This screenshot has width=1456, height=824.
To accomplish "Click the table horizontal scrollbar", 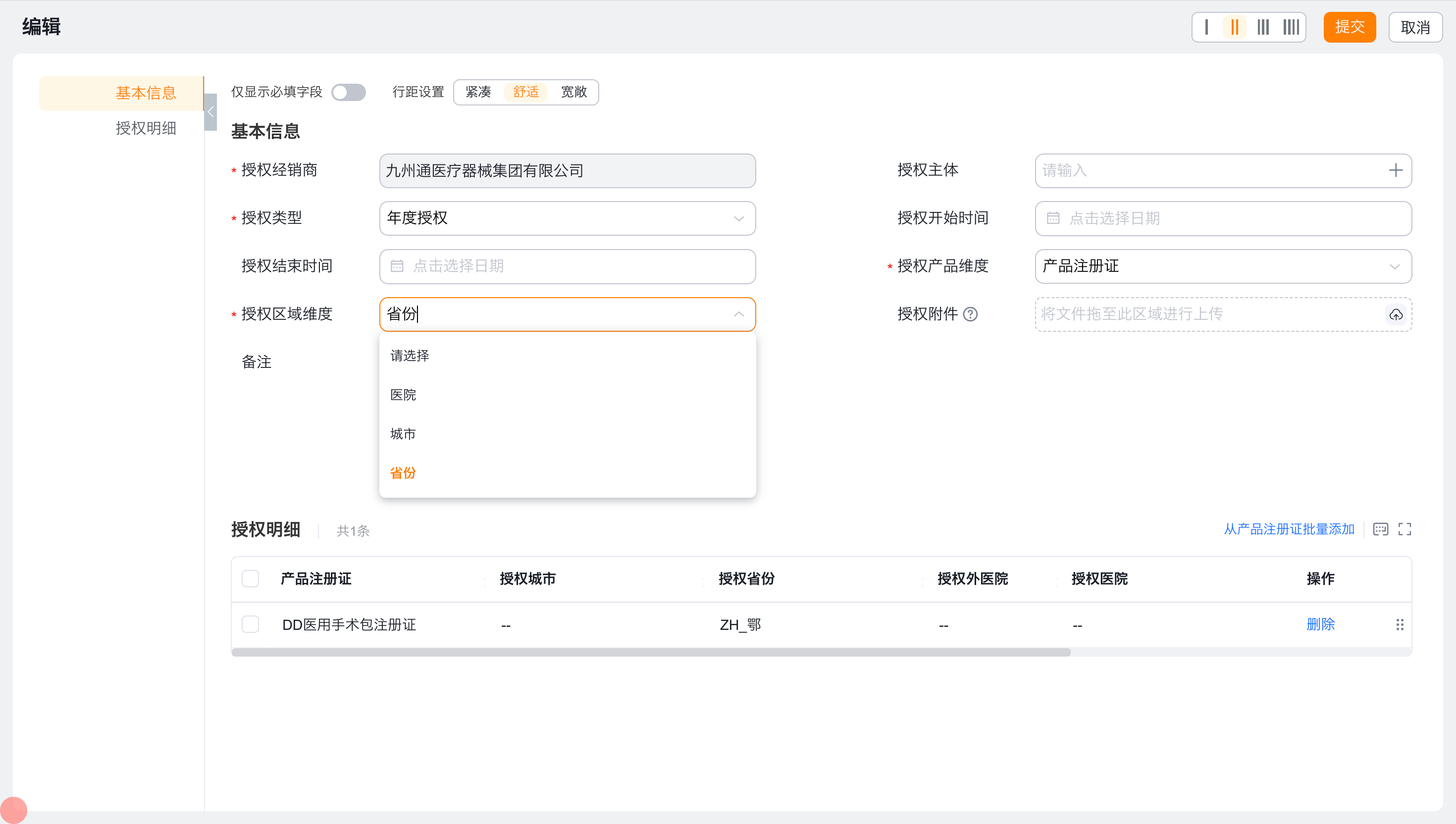I will click(651, 653).
